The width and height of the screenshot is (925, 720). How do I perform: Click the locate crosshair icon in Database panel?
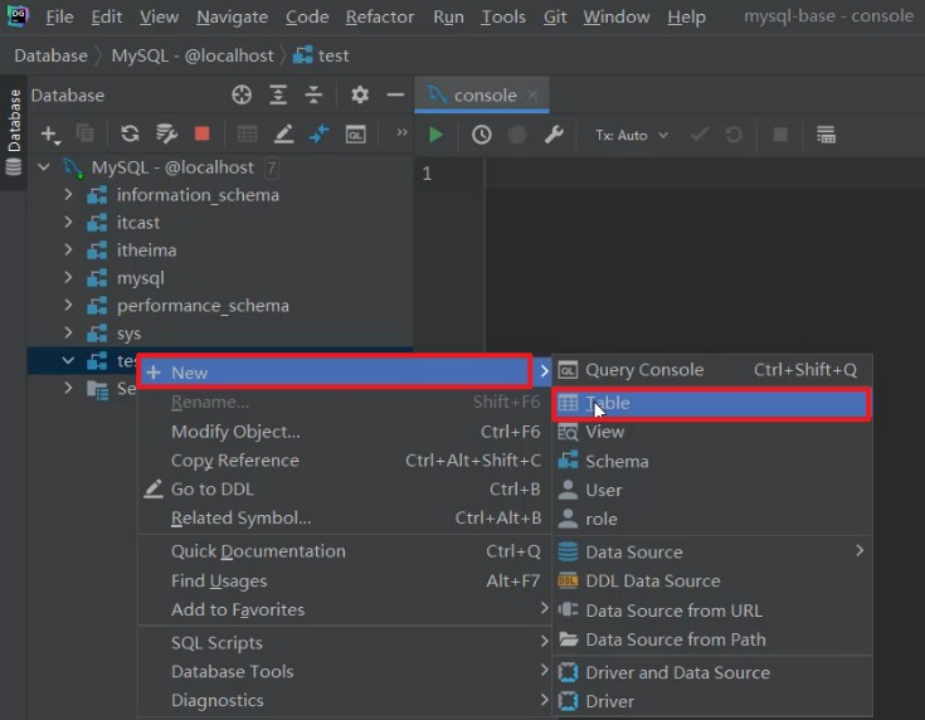(242, 94)
